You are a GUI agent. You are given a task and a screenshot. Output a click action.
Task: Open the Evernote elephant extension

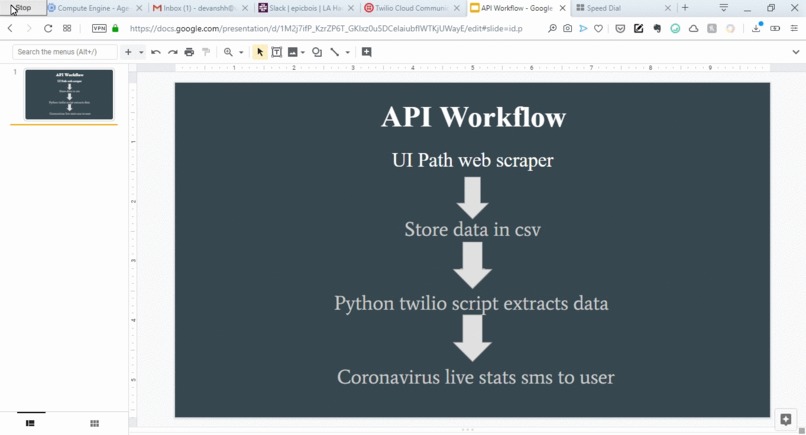pos(657,28)
